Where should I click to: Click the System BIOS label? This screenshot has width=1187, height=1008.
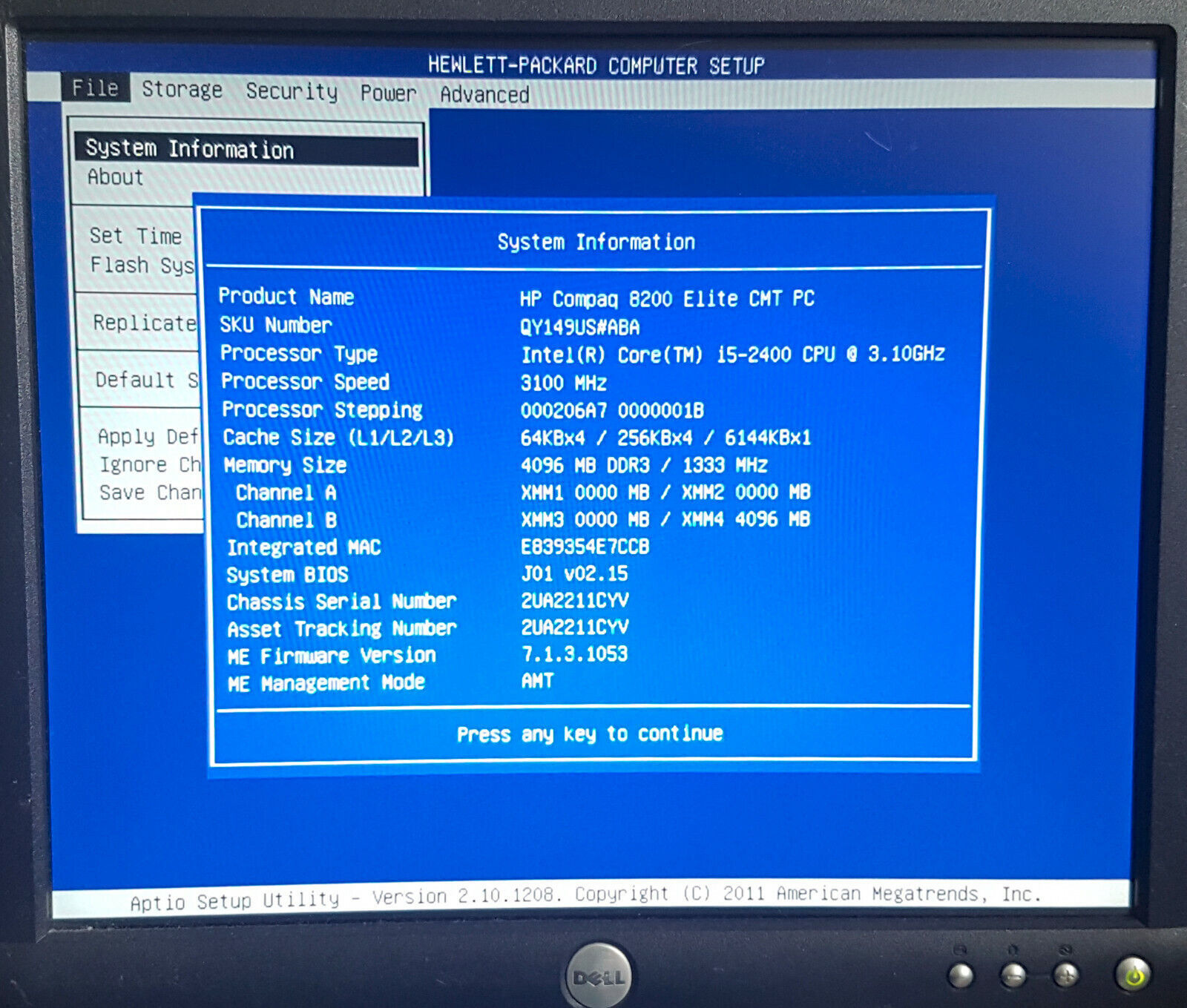[x=287, y=575]
